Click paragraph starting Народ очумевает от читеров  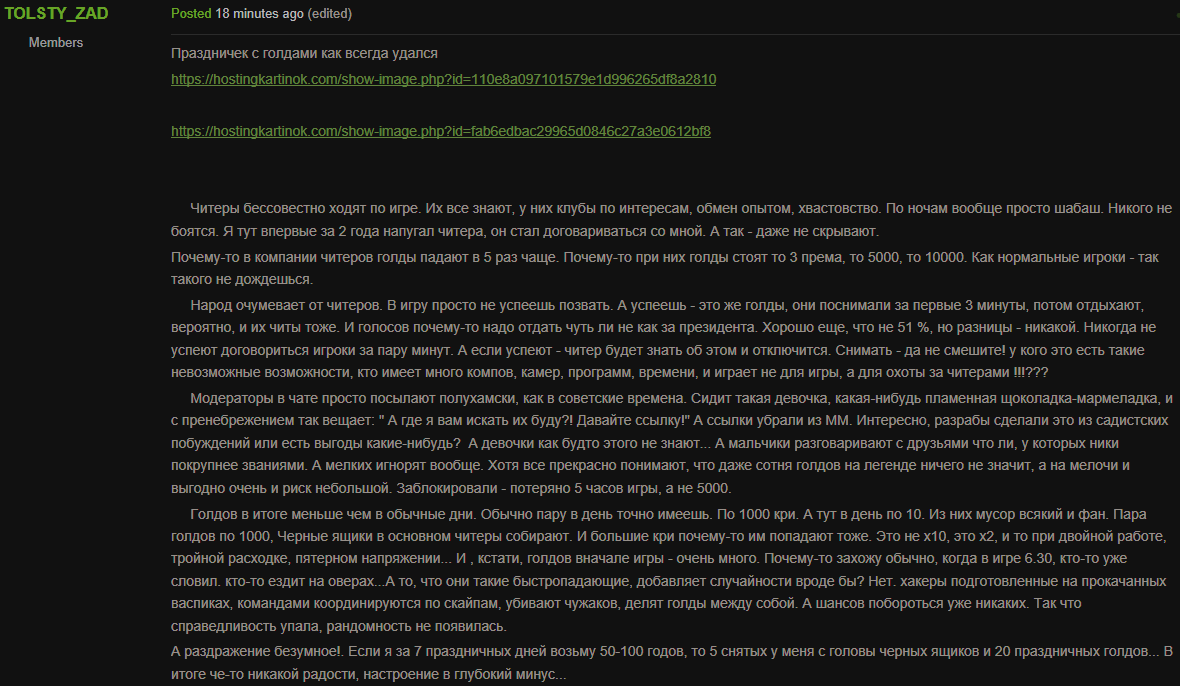pyautogui.click(x=664, y=338)
